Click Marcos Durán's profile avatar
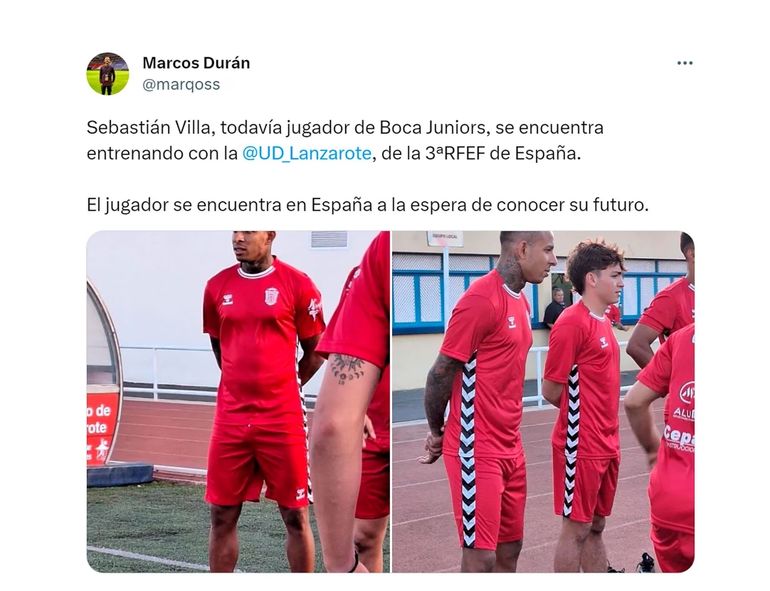This screenshot has width=770, height=591. 108,74
